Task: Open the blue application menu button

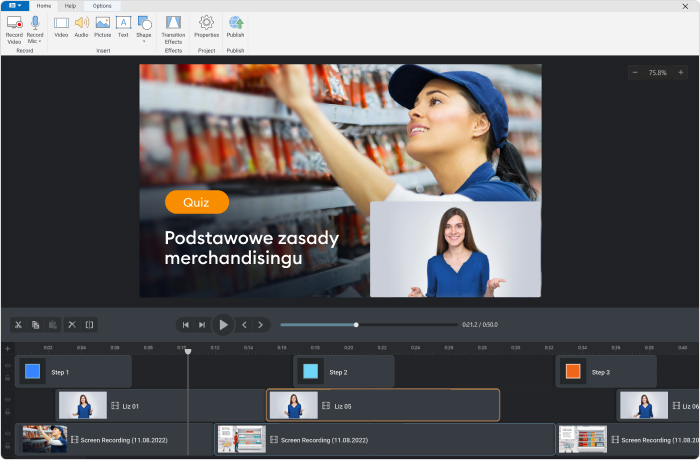Action: [x=15, y=6]
